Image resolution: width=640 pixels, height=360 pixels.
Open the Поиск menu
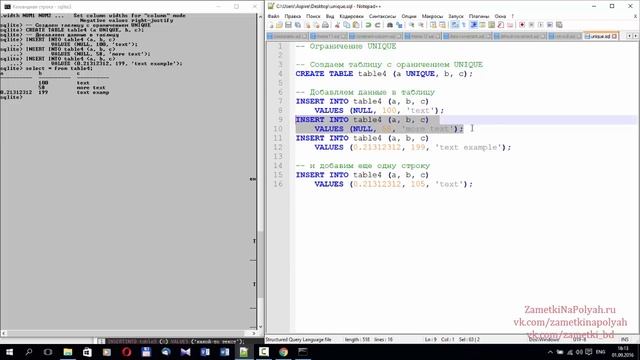coord(313,16)
